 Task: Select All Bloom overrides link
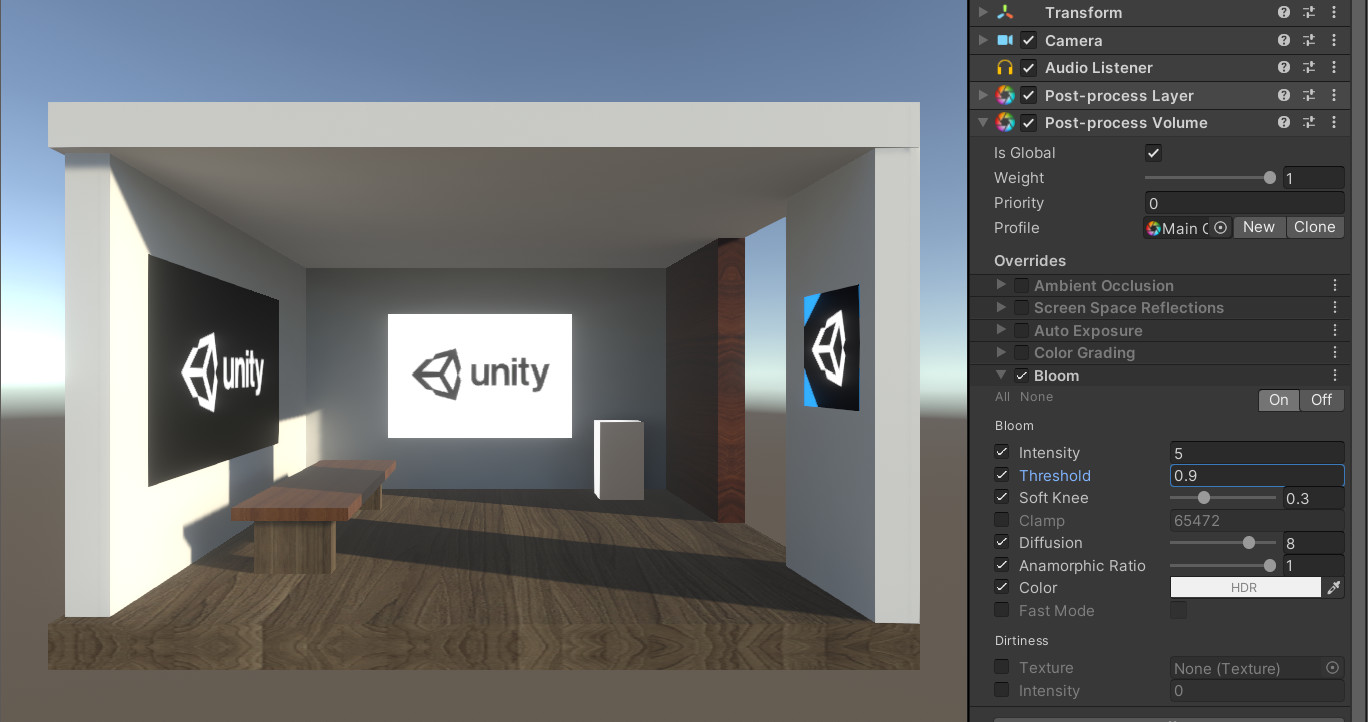pyautogui.click(x=1003, y=397)
